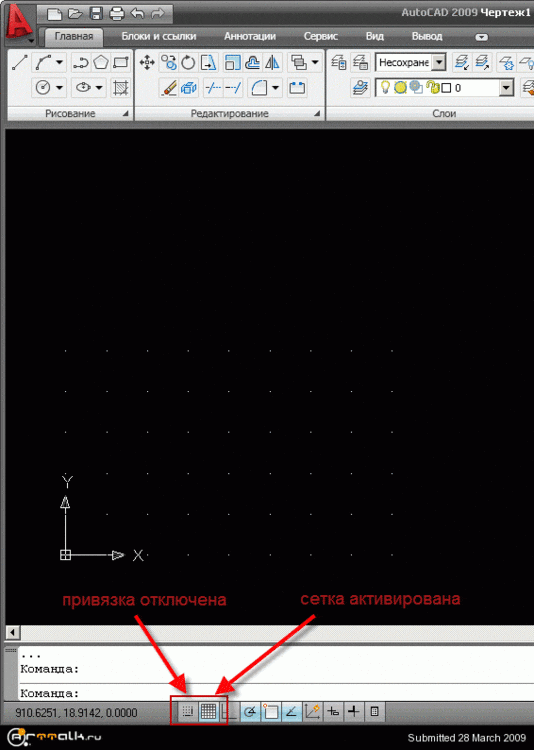Screen dimensions: 534x750
Task: Open the layer state 'Несохране' dropdown
Action: (x=438, y=62)
